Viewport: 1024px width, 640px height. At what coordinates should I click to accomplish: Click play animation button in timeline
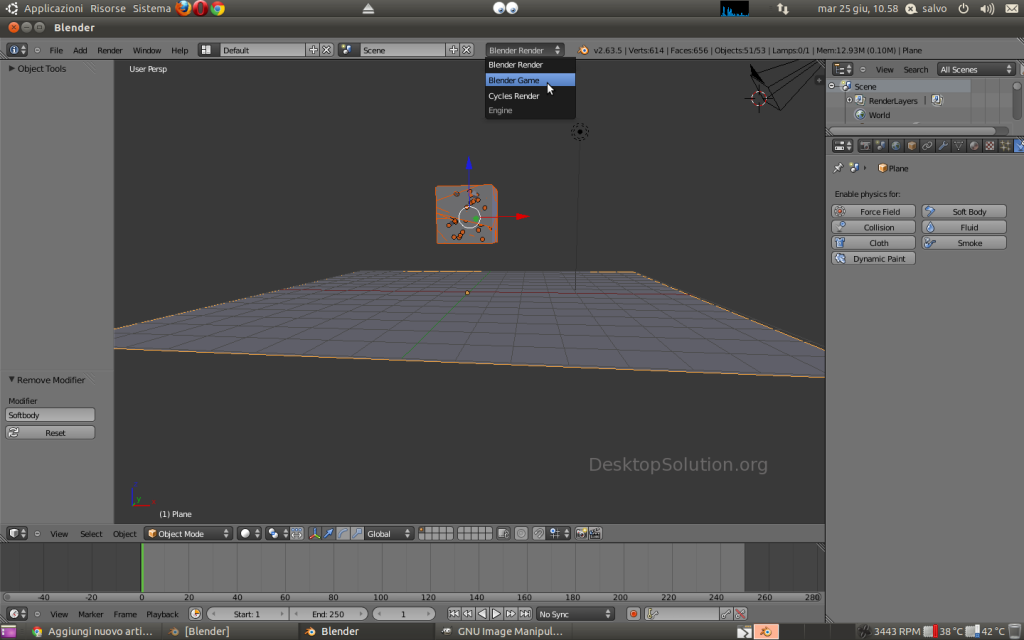(x=496, y=614)
